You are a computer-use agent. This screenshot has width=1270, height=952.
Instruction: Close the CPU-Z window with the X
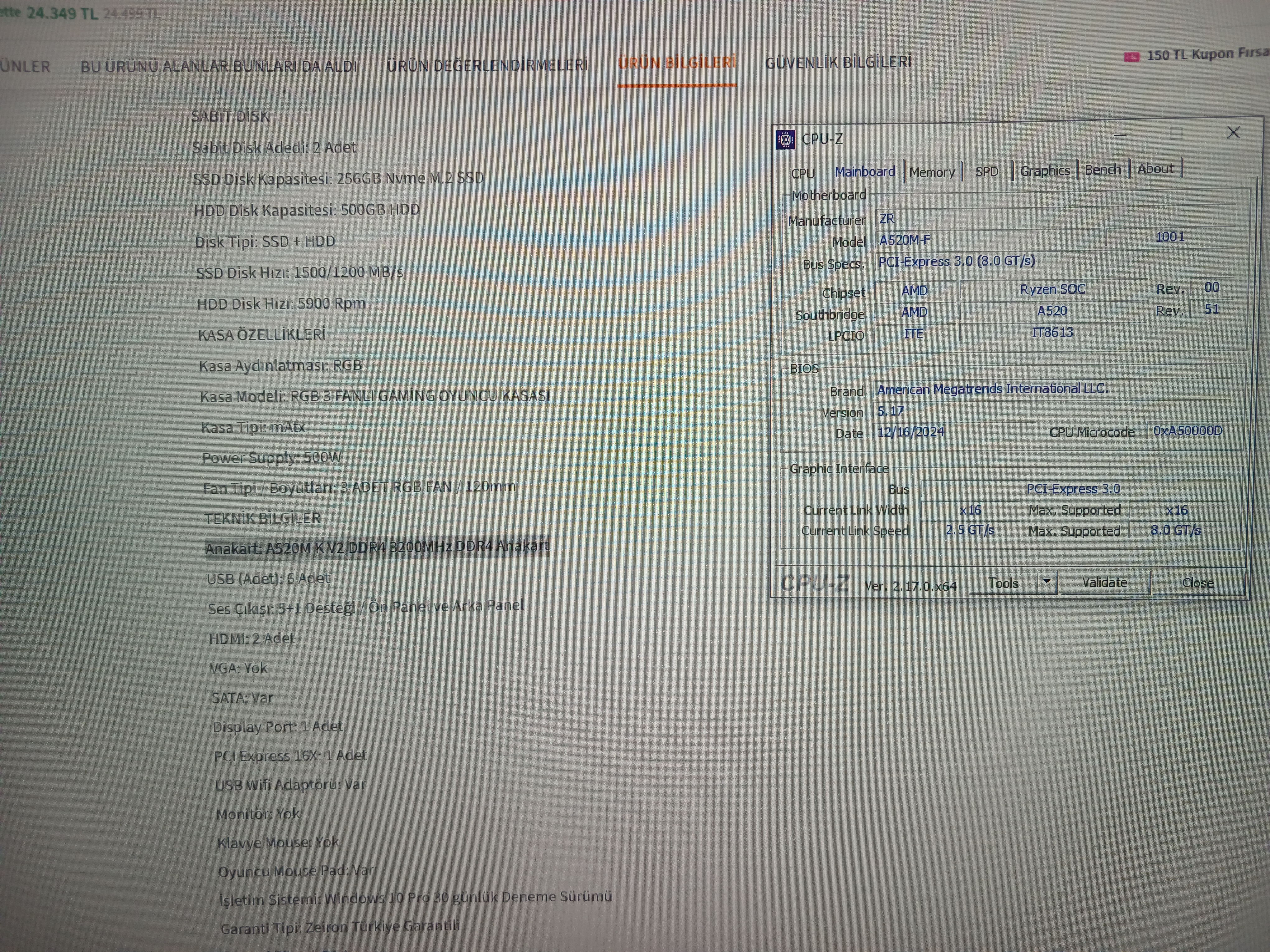tap(1233, 133)
